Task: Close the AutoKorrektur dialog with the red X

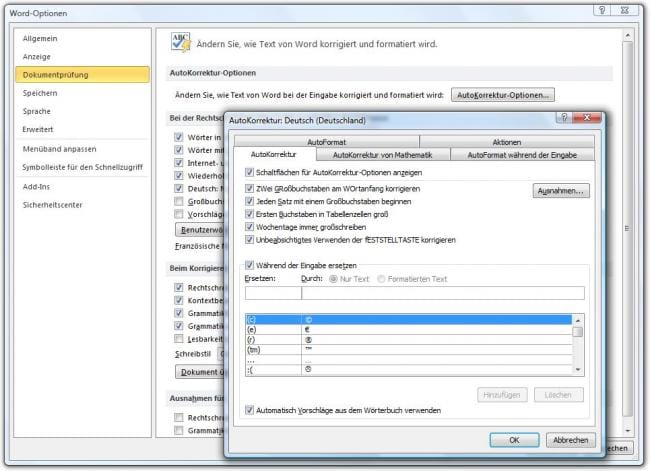Action: (587, 118)
